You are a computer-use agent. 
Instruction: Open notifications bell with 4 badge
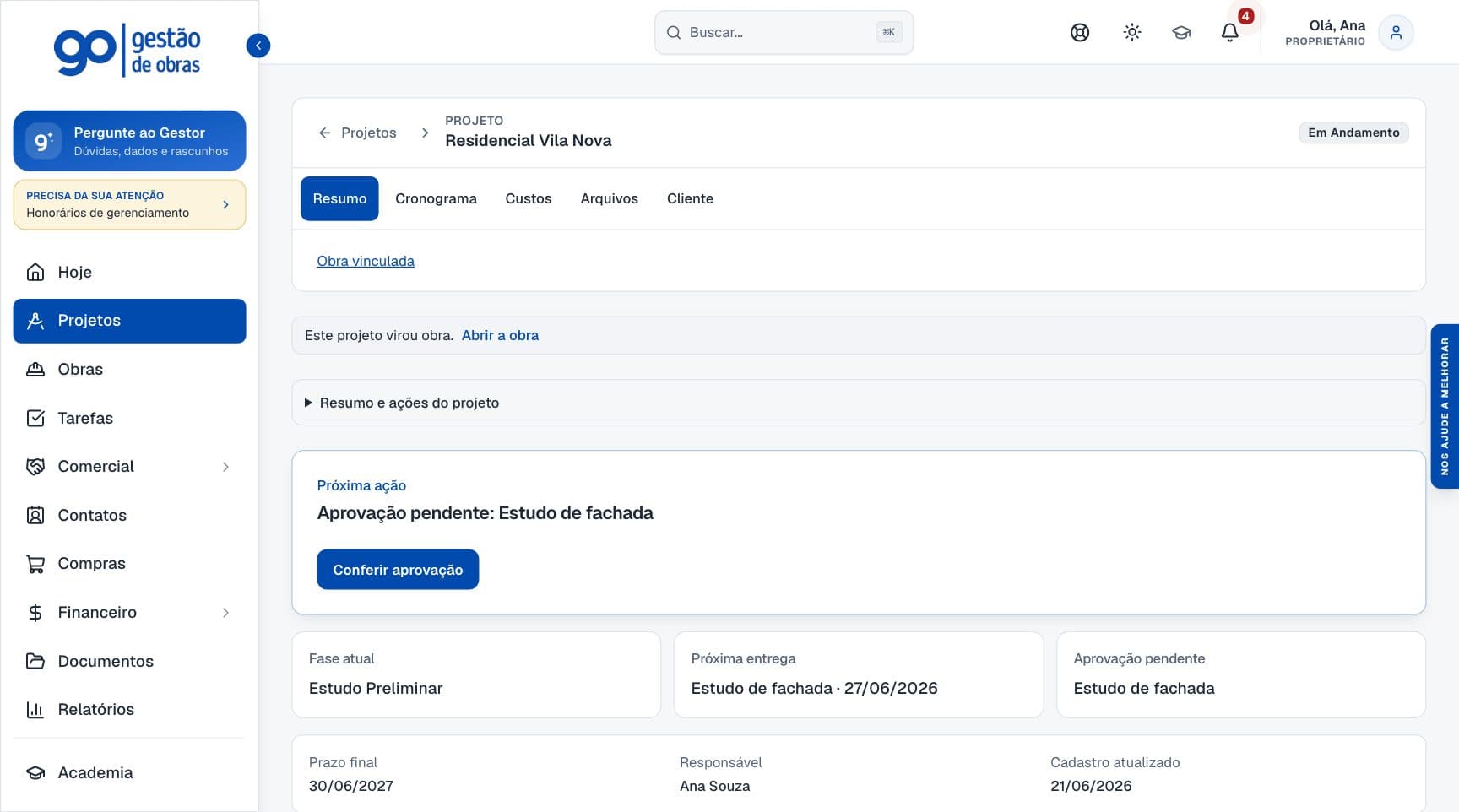pyautogui.click(x=1230, y=33)
